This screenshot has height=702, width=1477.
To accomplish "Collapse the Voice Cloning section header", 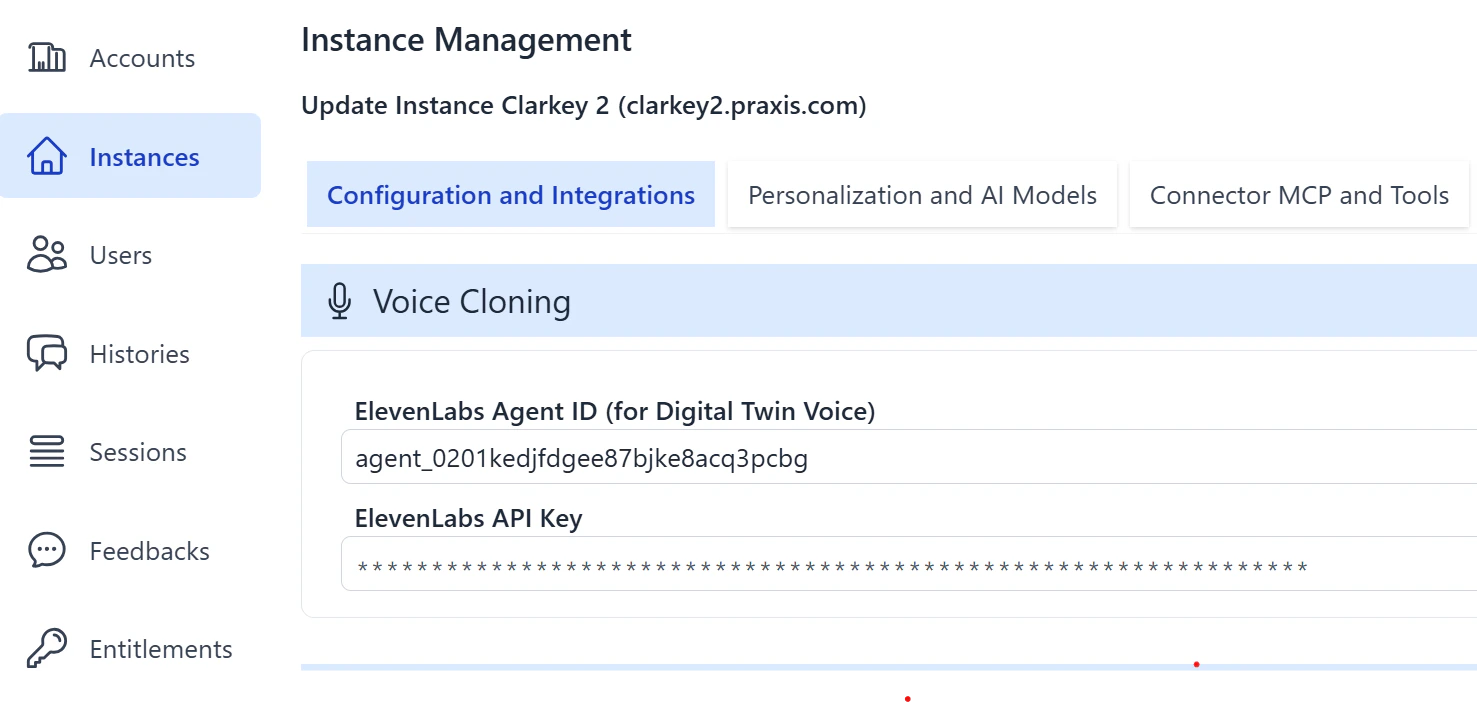I will (889, 300).
